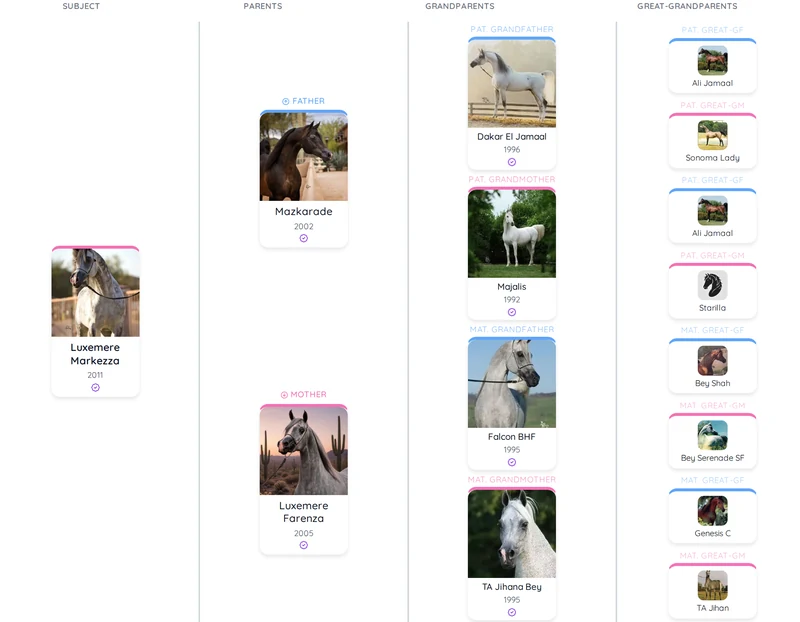Click the Bey Serenade SF name text

[x=712, y=458]
